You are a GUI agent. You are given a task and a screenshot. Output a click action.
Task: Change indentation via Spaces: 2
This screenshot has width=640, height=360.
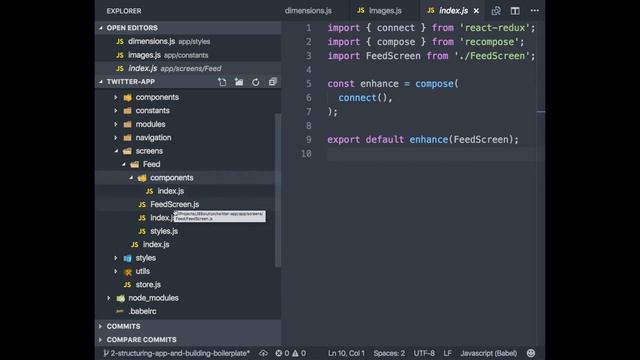pyautogui.click(x=389, y=353)
